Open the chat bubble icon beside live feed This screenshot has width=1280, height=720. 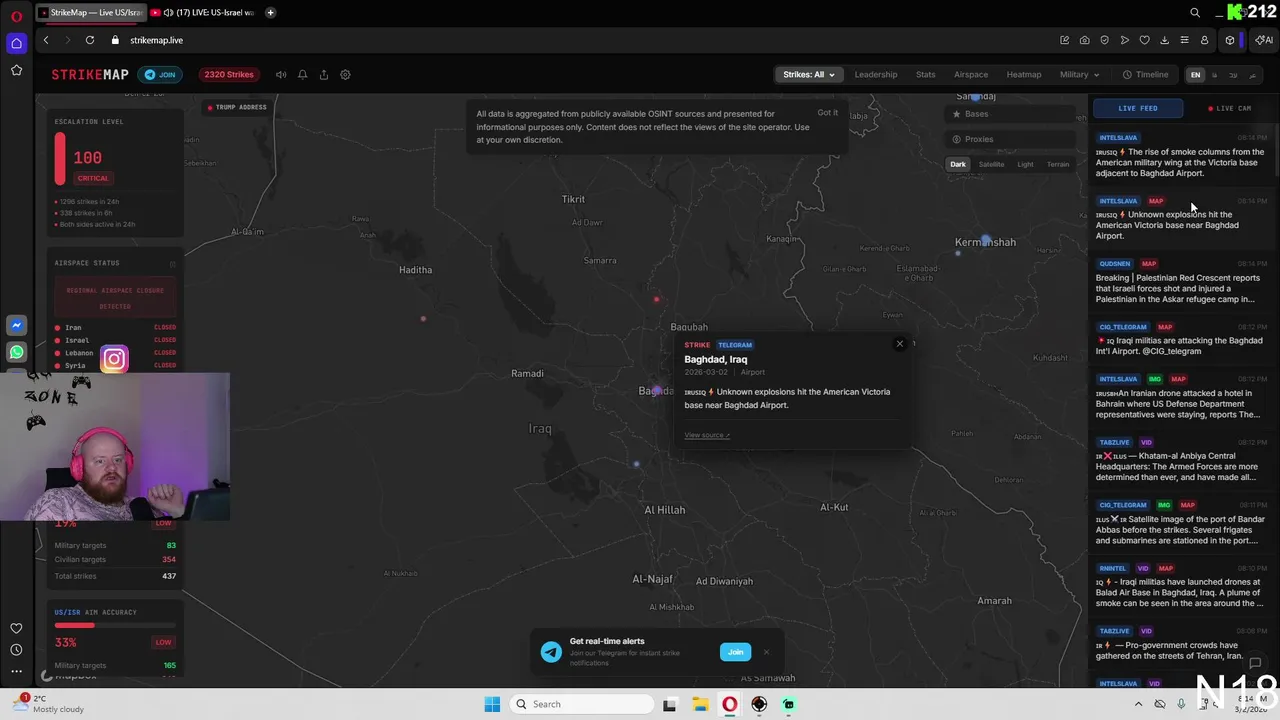tap(1255, 663)
